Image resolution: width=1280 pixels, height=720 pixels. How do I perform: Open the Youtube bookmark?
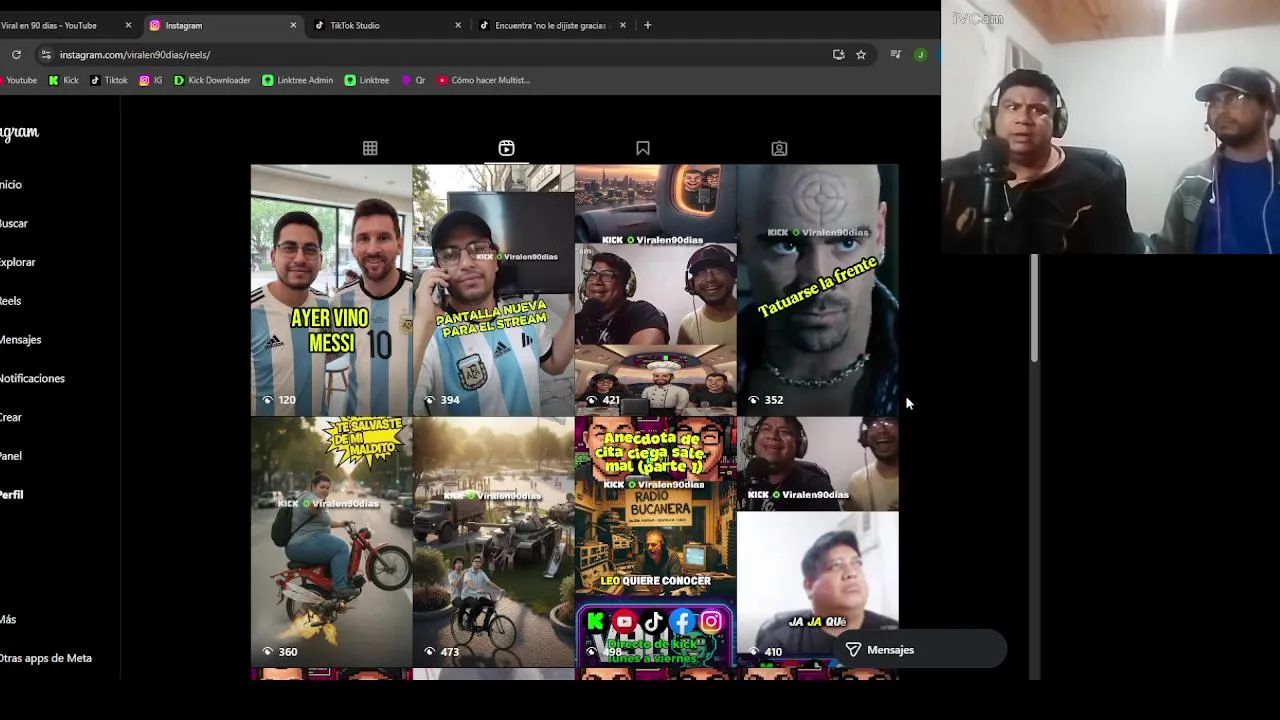[x=19, y=80]
